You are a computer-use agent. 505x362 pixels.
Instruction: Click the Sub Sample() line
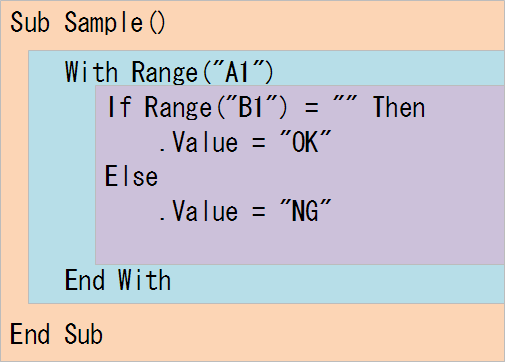(x=88, y=22)
